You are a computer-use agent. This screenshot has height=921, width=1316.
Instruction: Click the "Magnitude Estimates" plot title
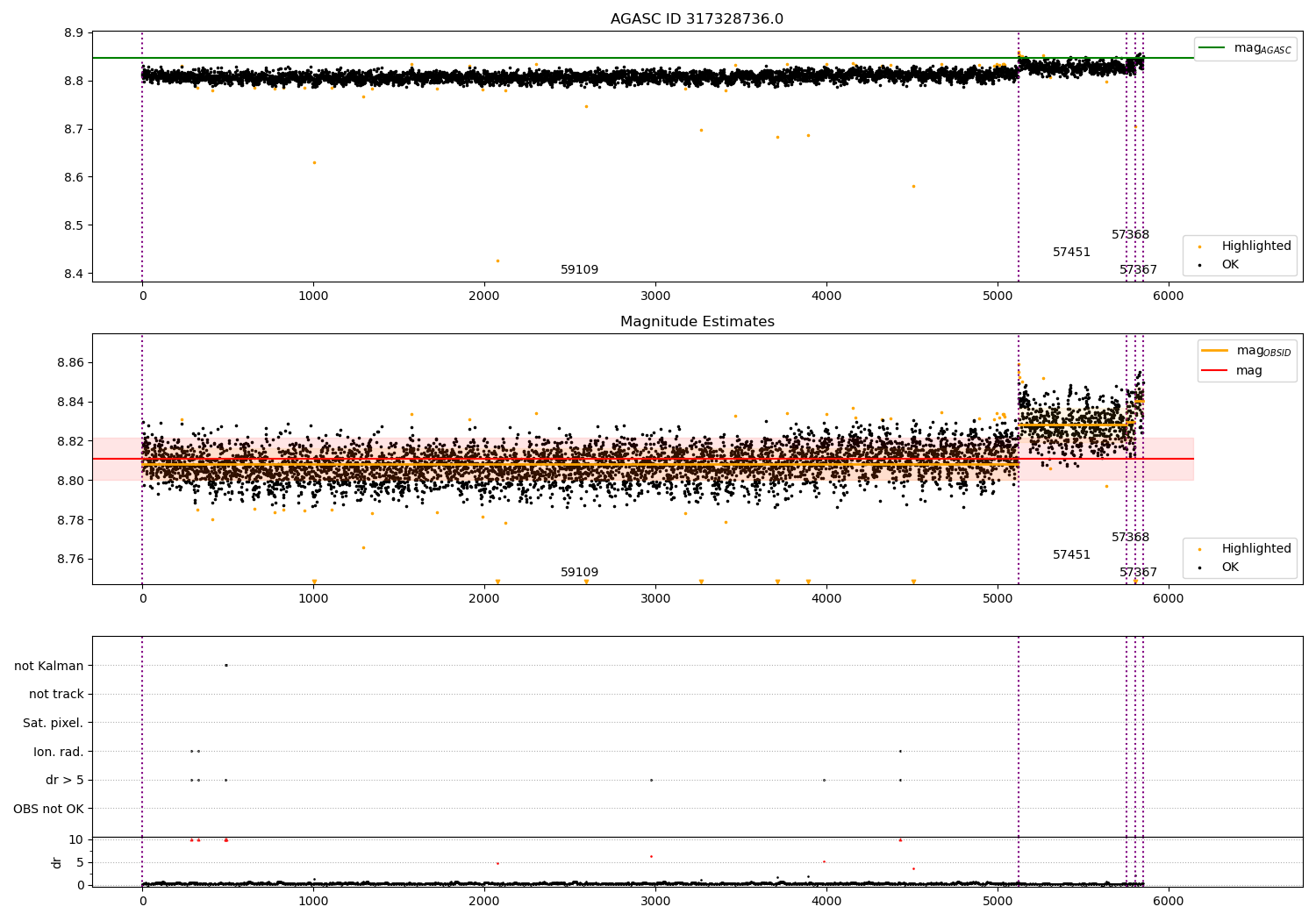(x=697, y=322)
